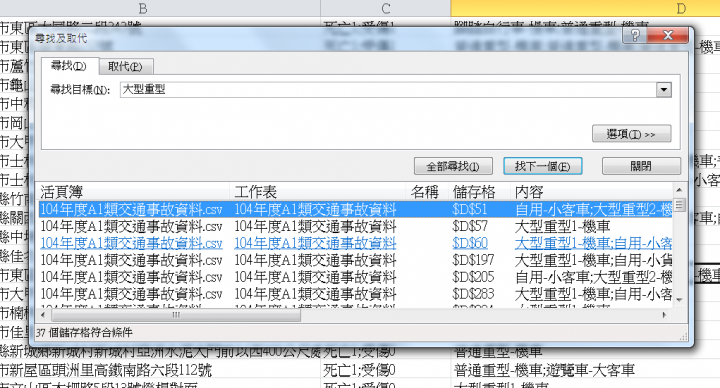
Task: Click the 工作表 column header
Action: click(318, 192)
